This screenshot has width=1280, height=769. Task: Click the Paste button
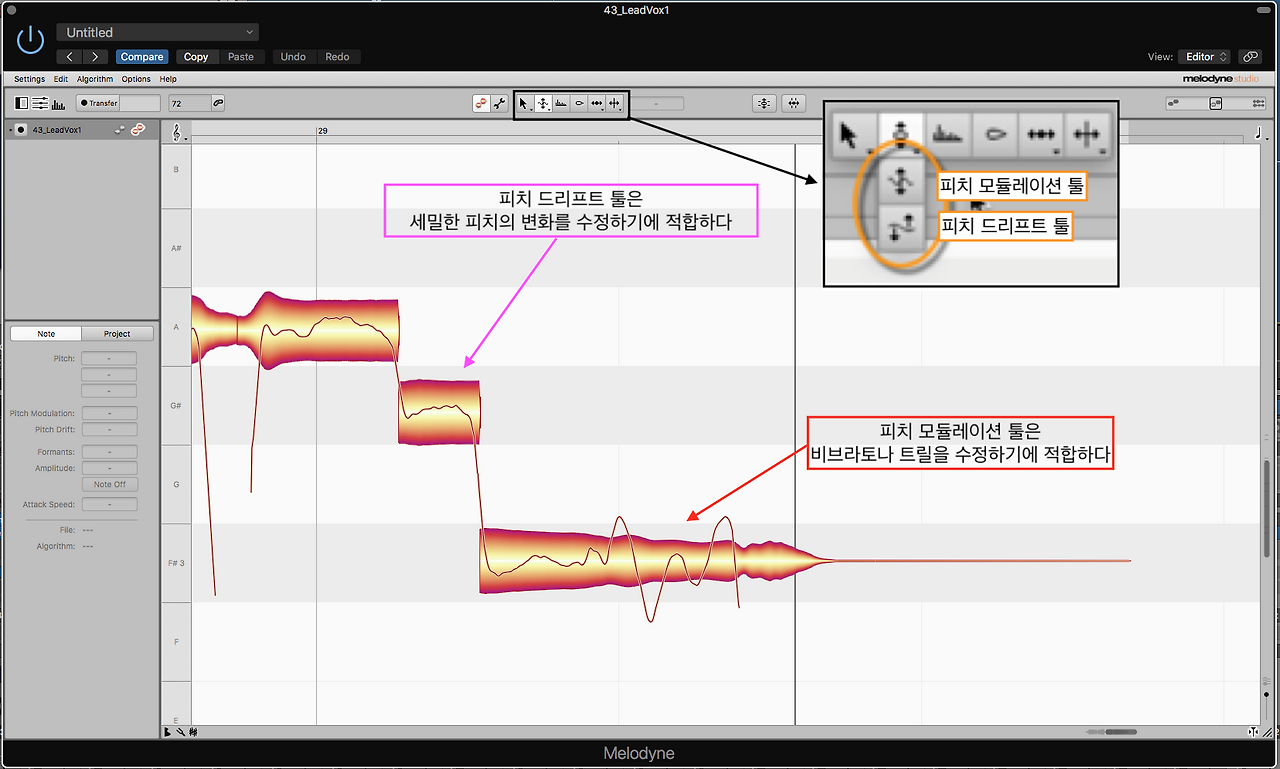(x=241, y=57)
